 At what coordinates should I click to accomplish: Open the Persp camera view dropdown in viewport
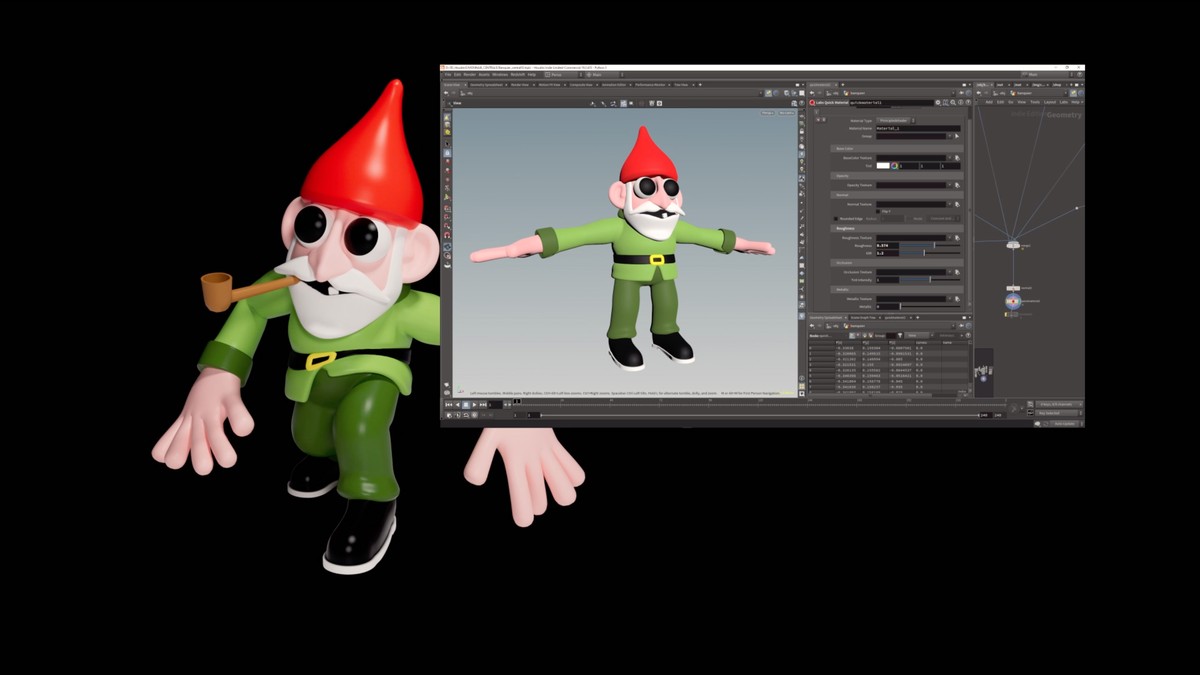pyautogui.click(x=768, y=113)
